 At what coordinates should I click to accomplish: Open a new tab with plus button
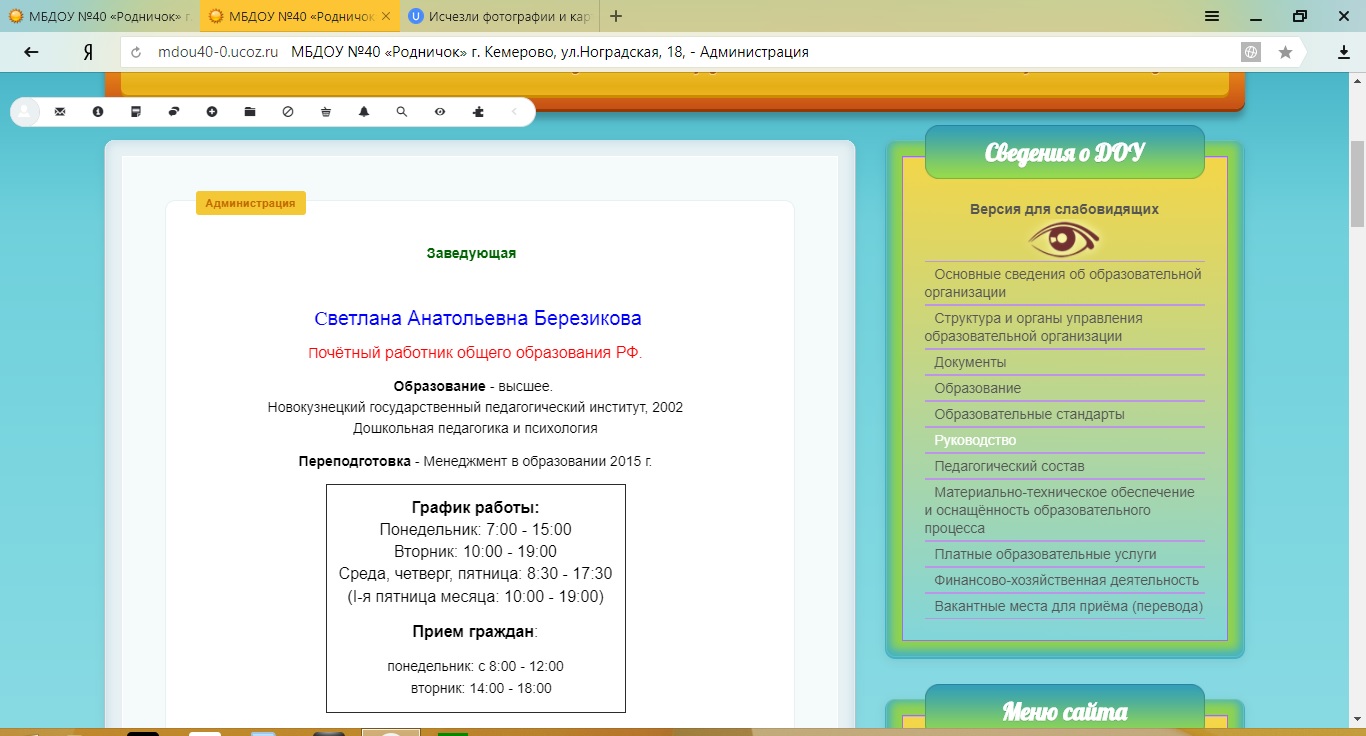pyautogui.click(x=616, y=16)
